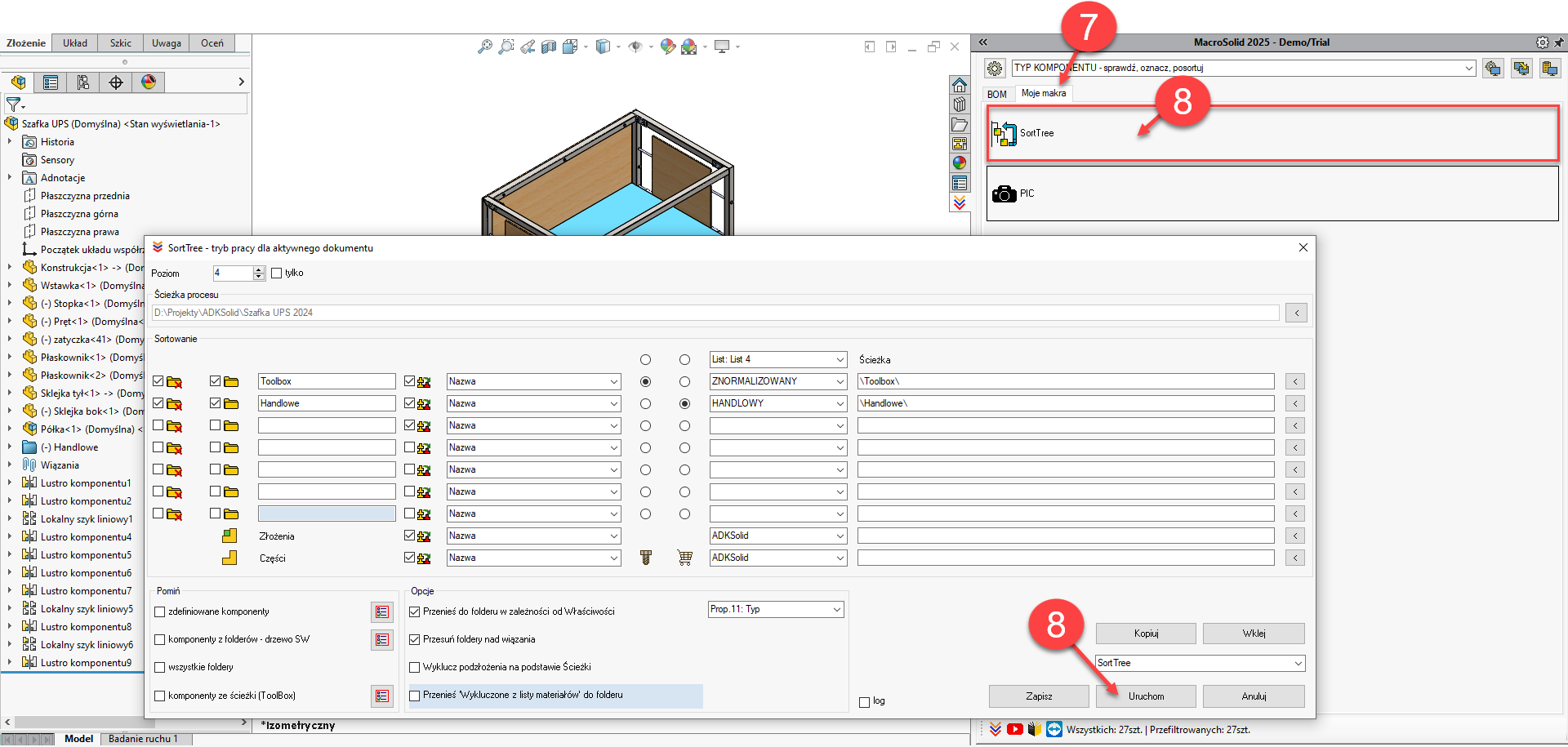The height and width of the screenshot is (747, 1568).
Task: Click the Edit Appearance color ball icon
Action: (668, 47)
